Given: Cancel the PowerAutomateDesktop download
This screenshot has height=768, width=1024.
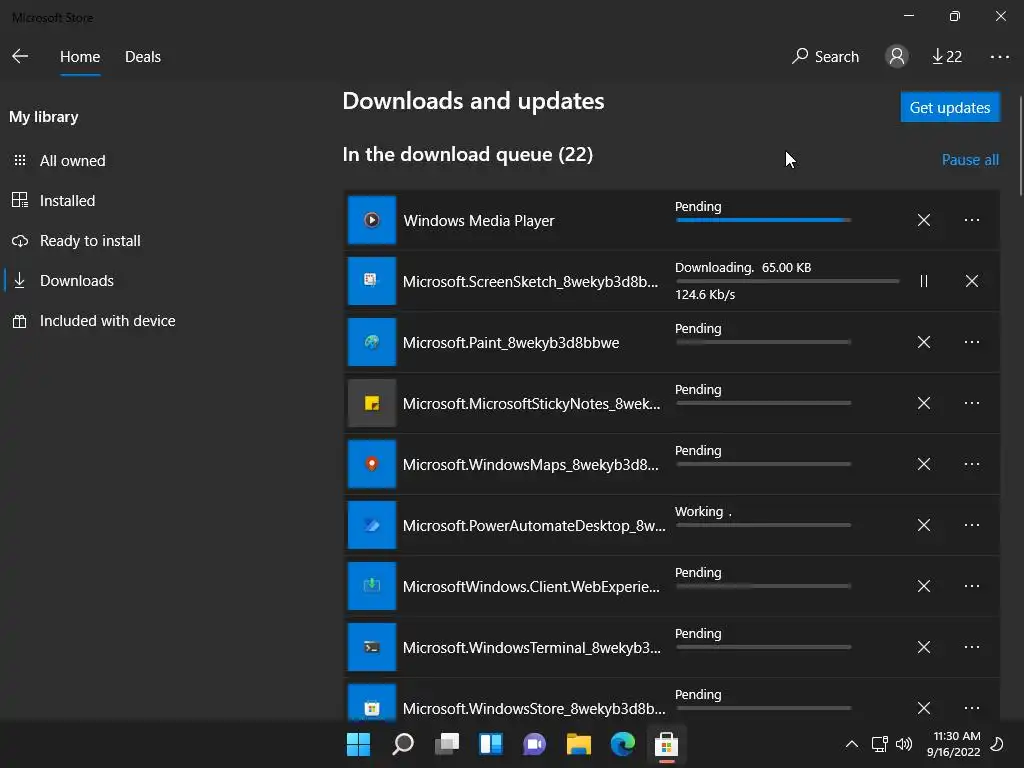Looking at the screenshot, I should pos(923,525).
